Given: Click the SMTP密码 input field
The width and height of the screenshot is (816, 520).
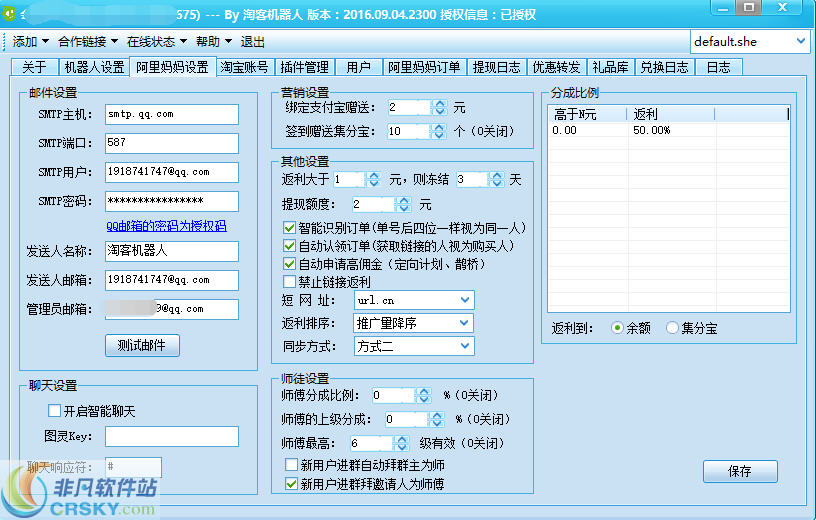Looking at the screenshot, I should click(172, 201).
